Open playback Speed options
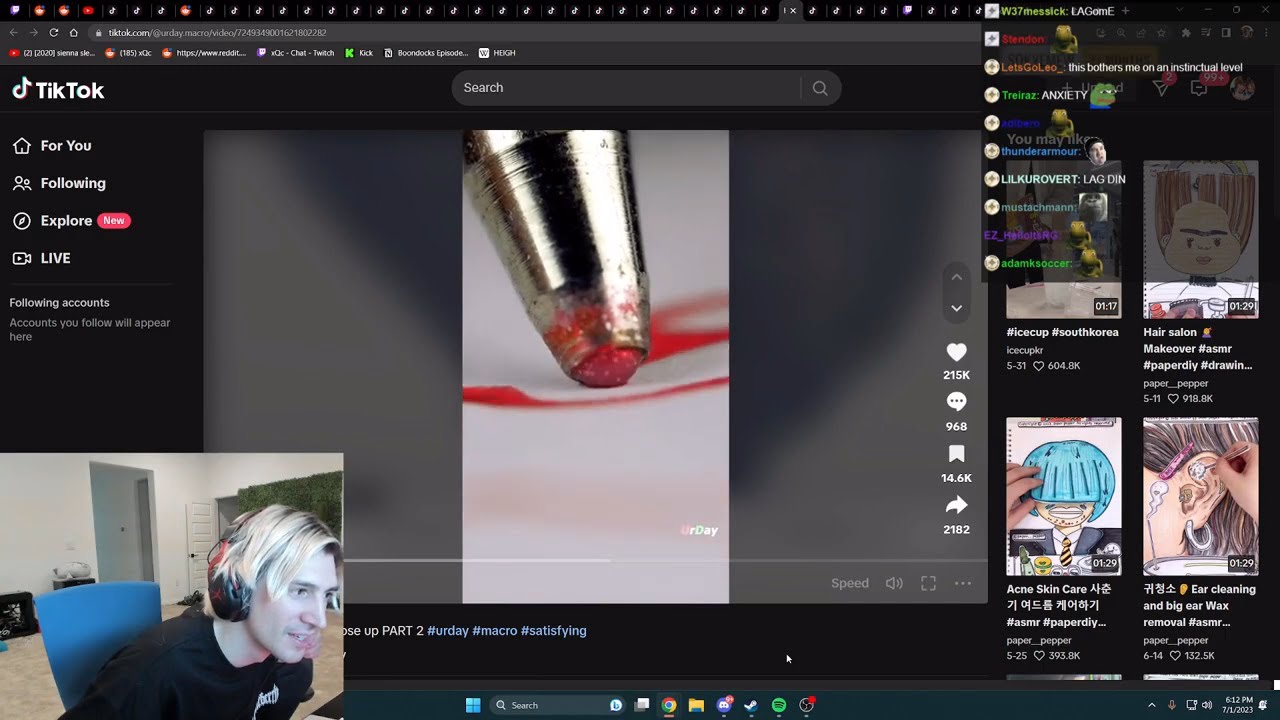 pos(850,583)
